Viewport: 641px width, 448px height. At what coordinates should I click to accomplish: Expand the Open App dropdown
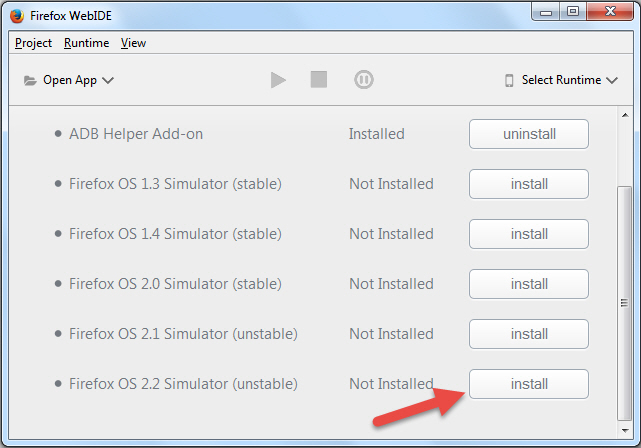click(69, 80)
